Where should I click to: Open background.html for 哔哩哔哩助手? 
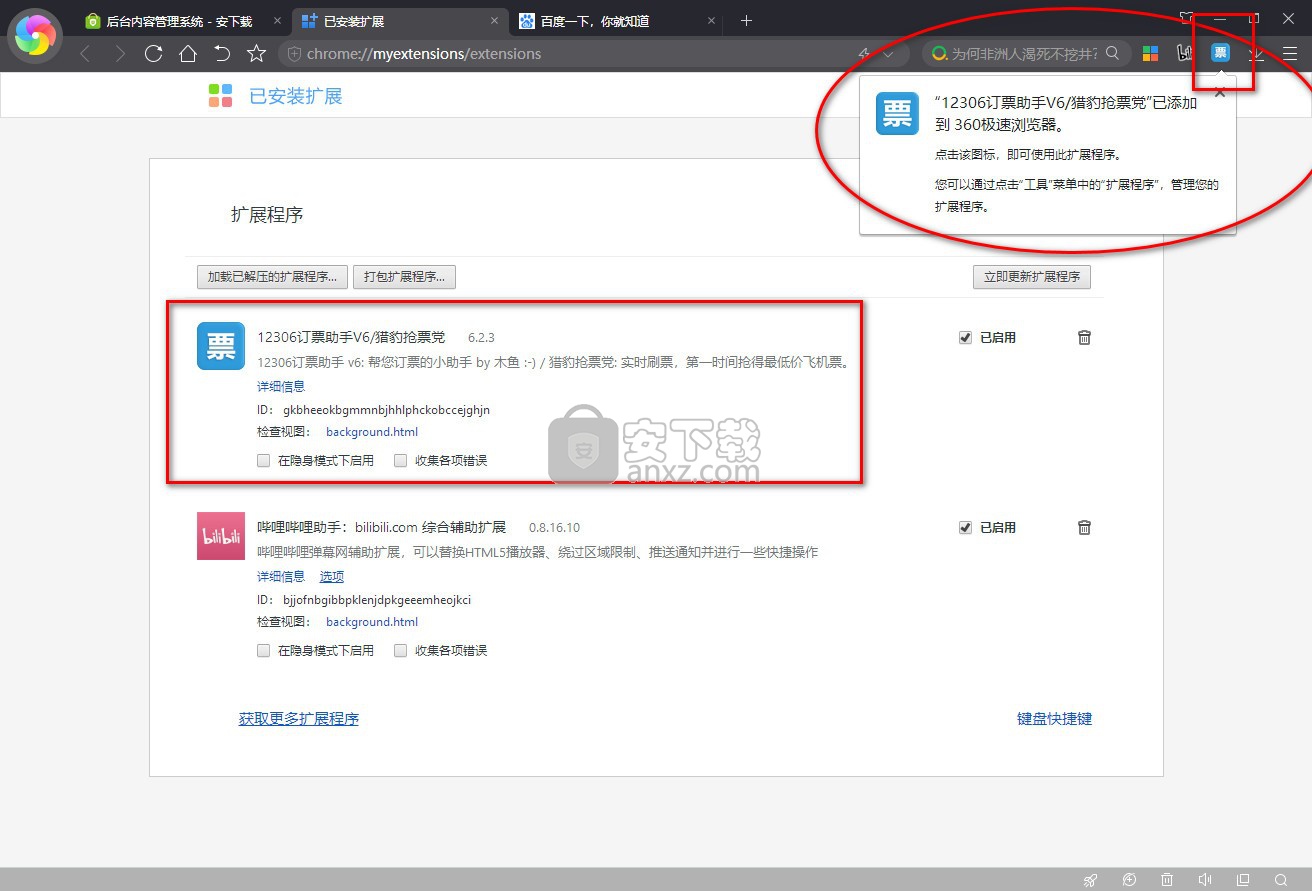372,622
